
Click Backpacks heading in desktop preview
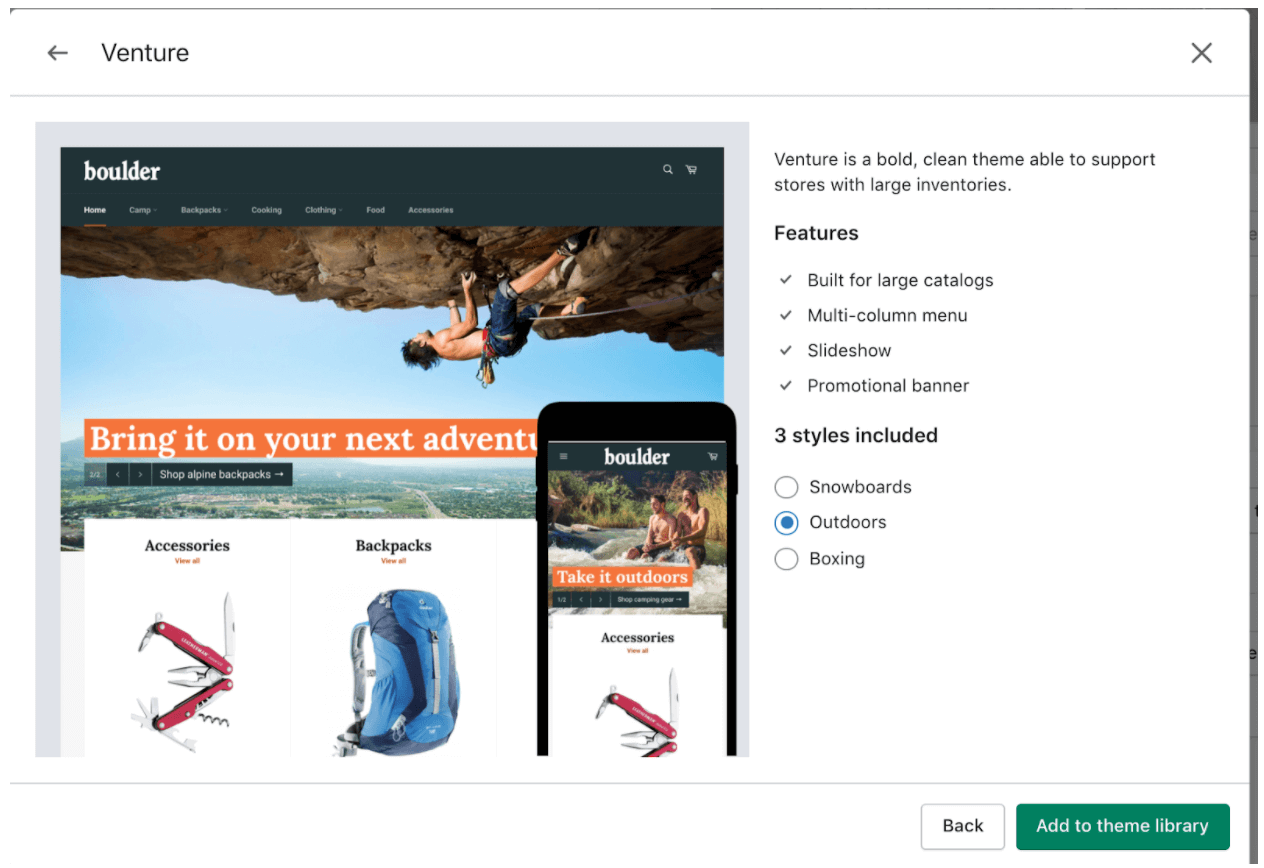click(x=393, y=546)
